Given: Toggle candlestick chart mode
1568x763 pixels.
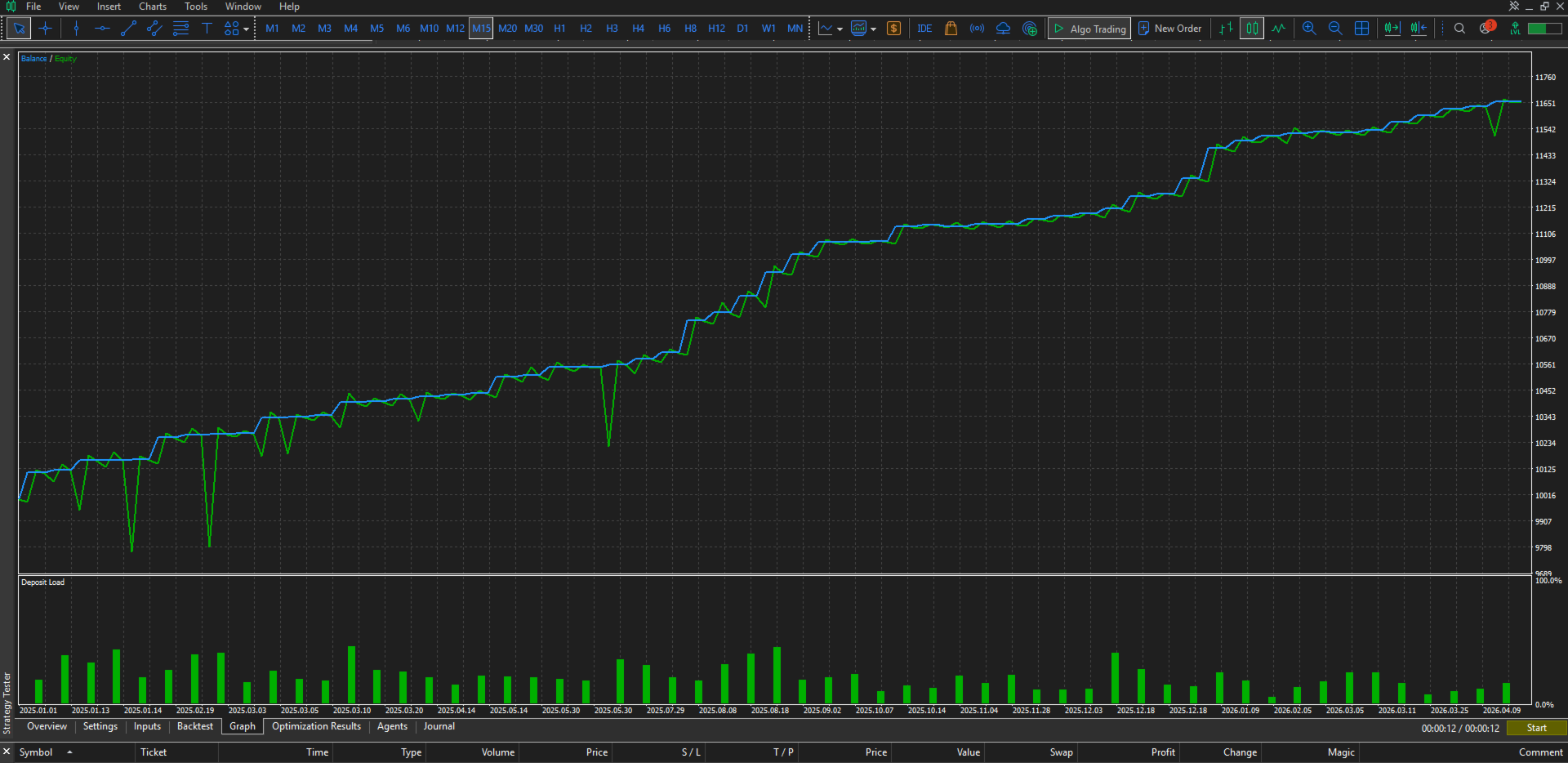Looking at the screenshot, I should point(1252,29).
